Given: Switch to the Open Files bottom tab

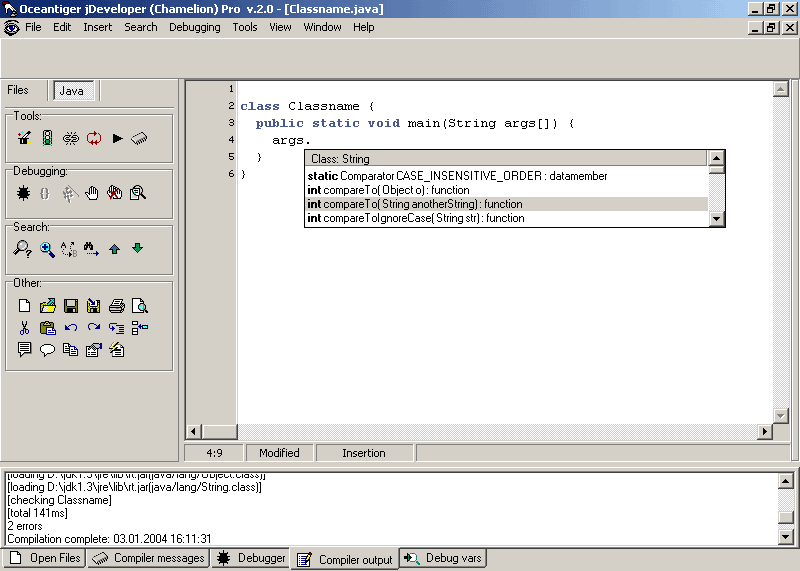Looking at the screenshot, I should coord(44,558).
